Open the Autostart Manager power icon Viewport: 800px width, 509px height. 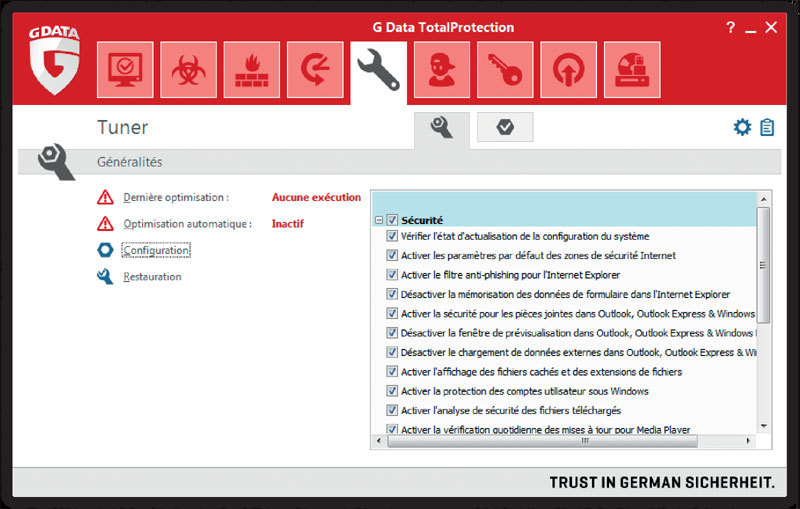pos(568,70)
